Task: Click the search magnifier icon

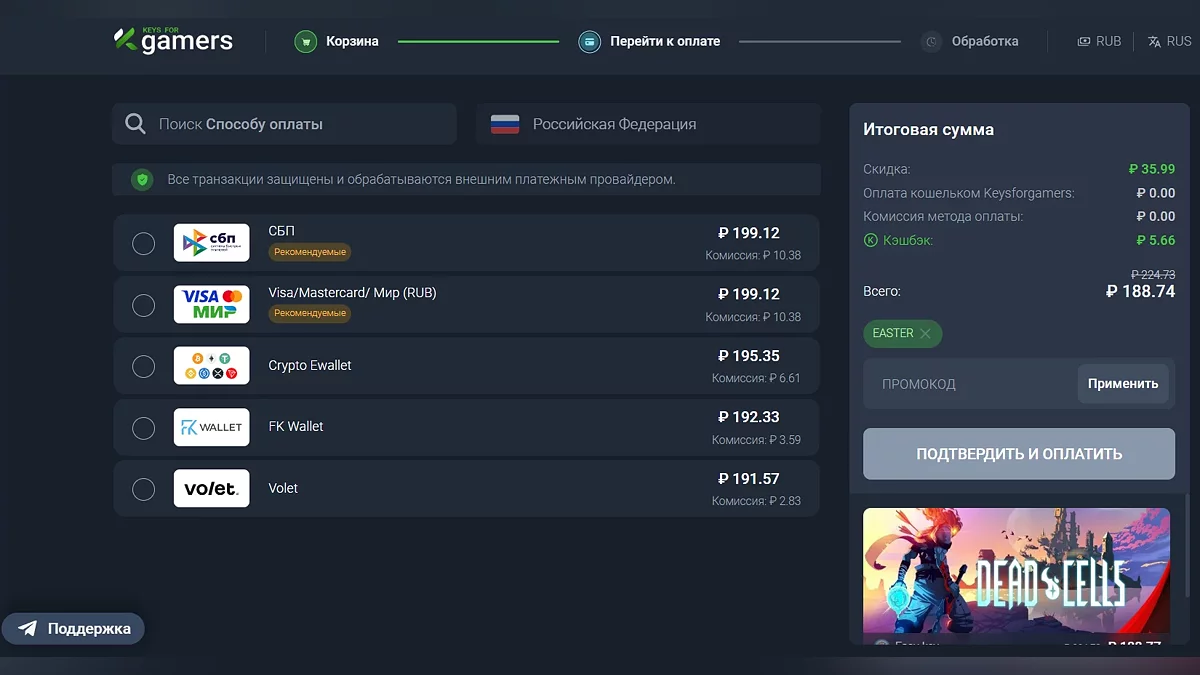Action: (x=135, y=123)
